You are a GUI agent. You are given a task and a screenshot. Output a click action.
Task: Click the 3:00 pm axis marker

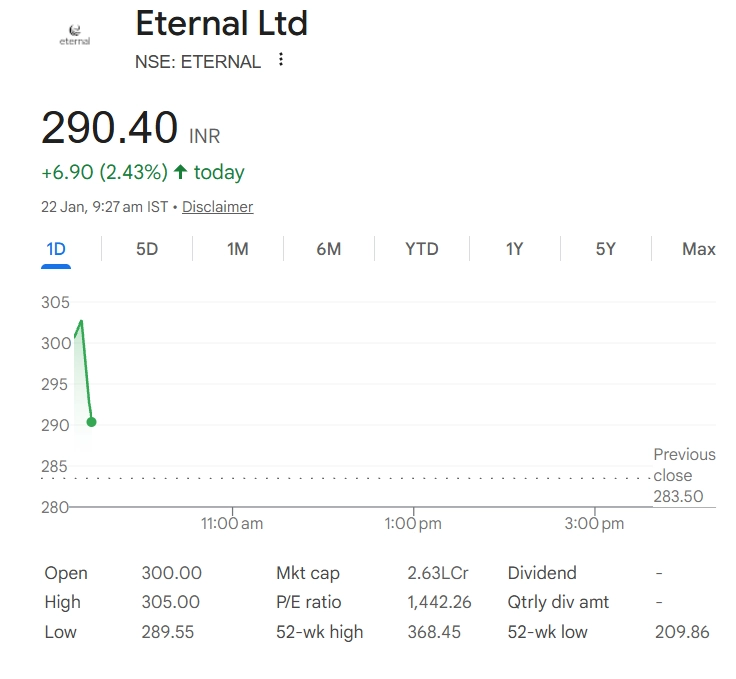[594, 523]
